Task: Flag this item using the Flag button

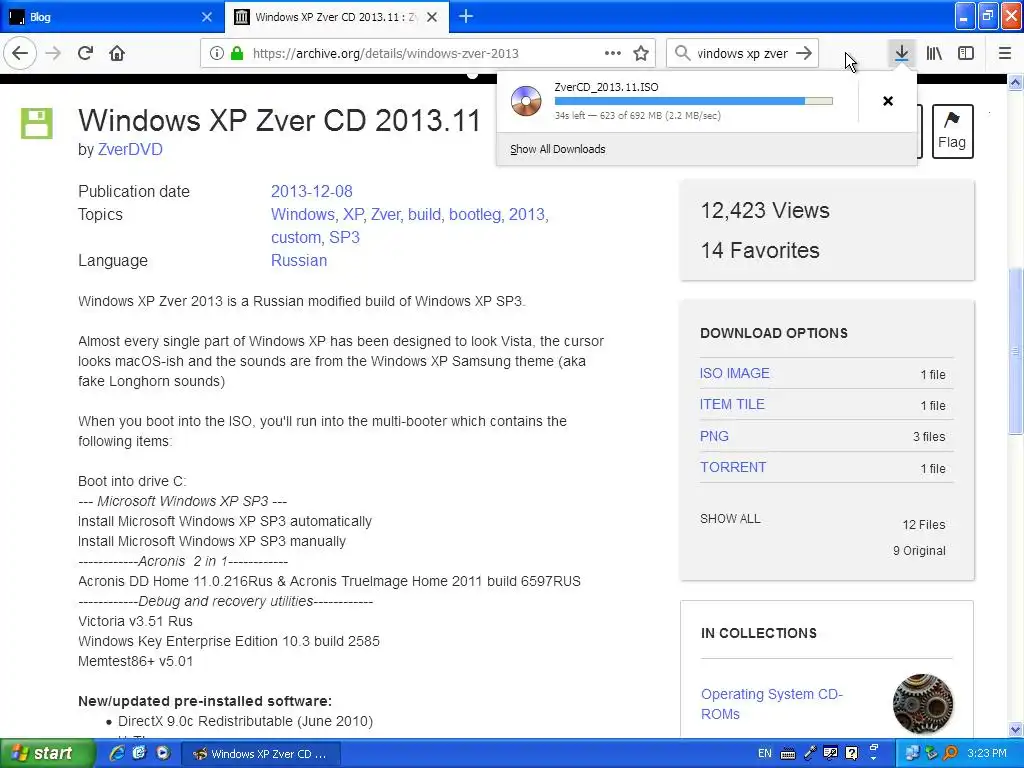Action: tap(952, 131)
